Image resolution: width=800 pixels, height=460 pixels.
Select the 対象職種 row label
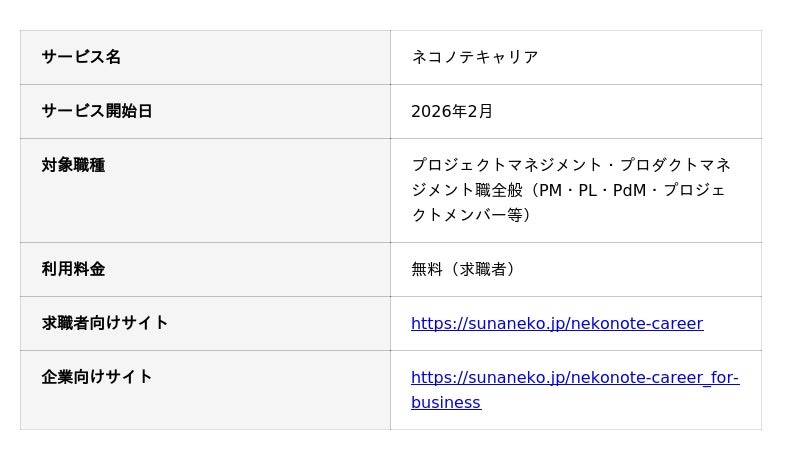73,165
